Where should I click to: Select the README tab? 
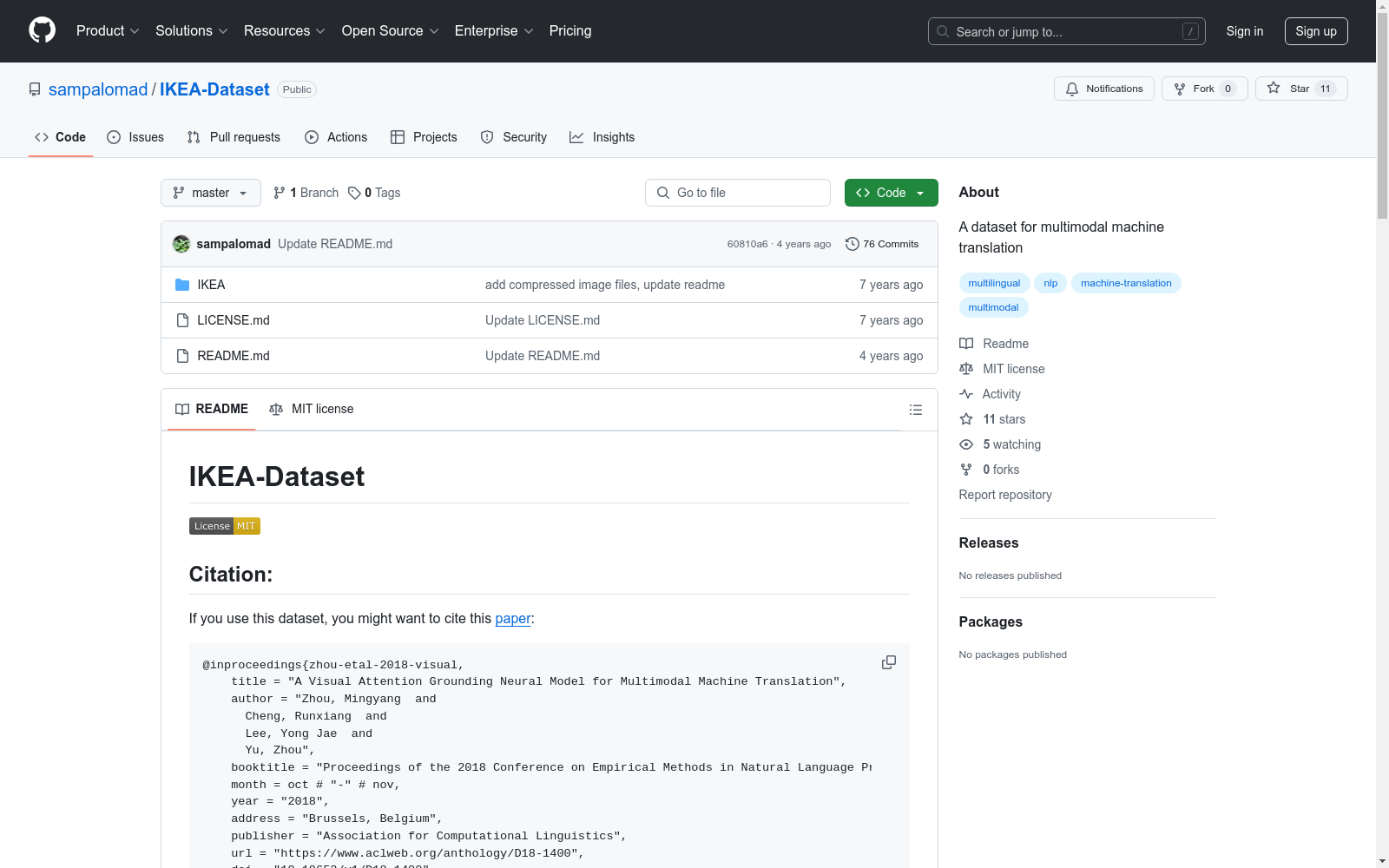(212, 409)
